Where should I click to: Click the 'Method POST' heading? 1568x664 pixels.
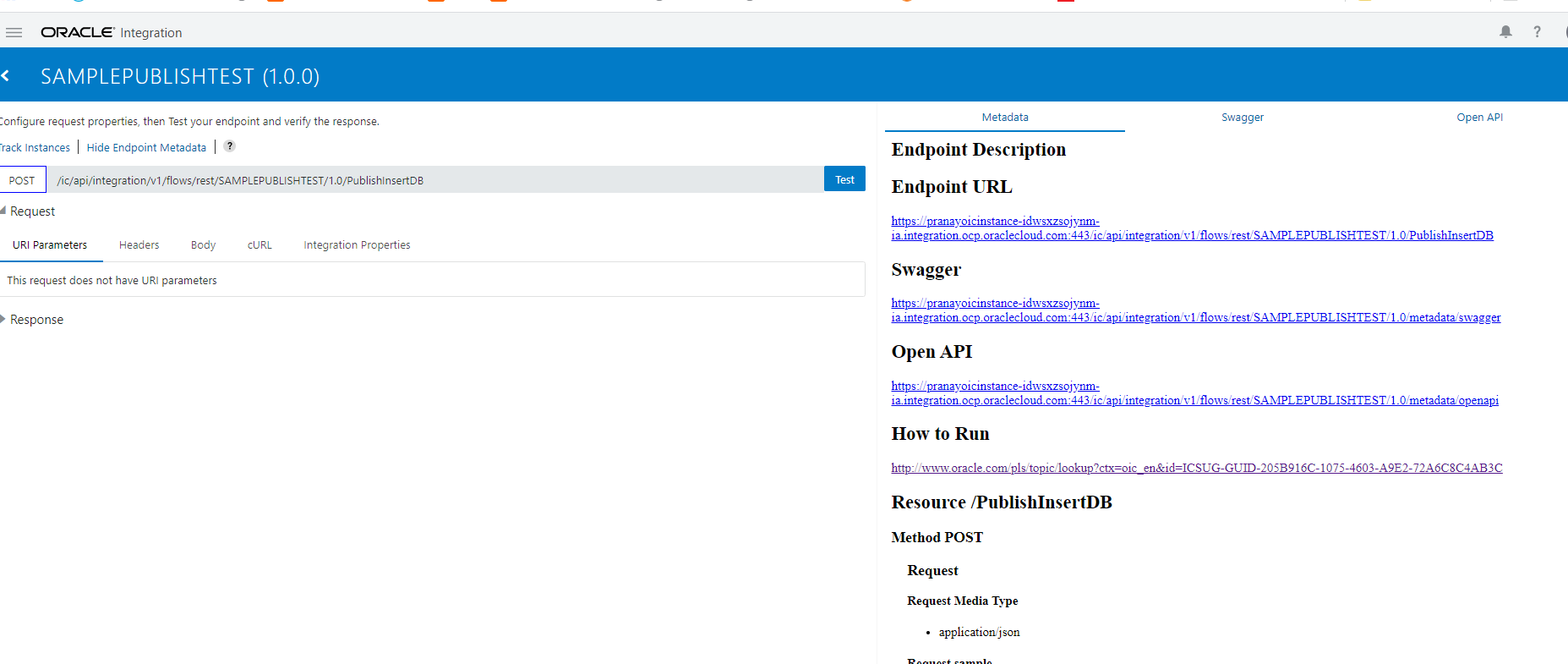click(x=937, y=537)
